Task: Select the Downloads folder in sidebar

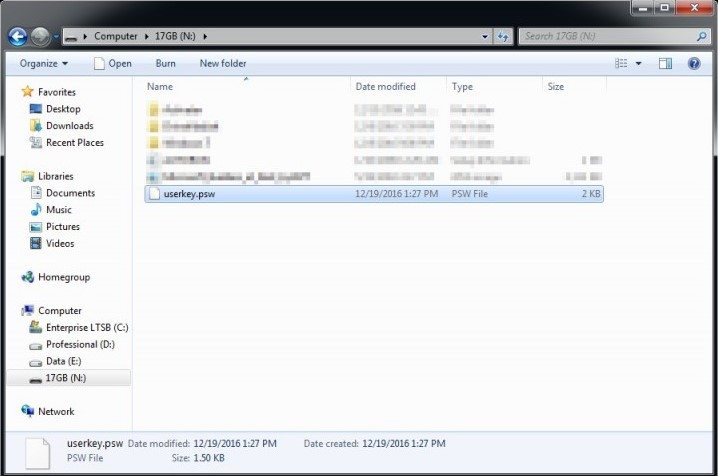Action: tap(69, 126)
